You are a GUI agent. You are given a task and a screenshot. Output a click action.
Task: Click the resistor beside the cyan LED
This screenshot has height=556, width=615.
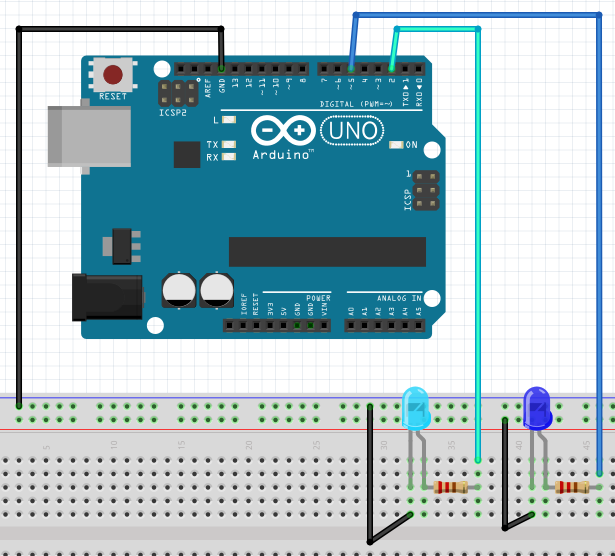pos(451,487)
